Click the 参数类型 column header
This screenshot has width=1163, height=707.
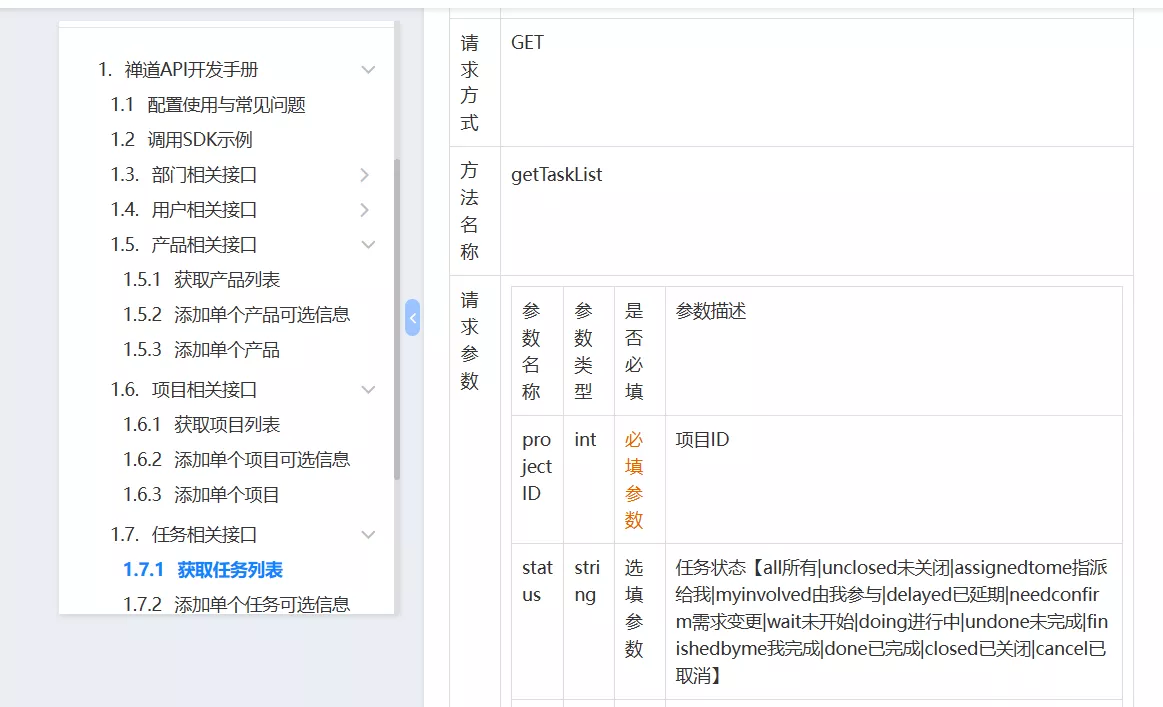point(584,351)
